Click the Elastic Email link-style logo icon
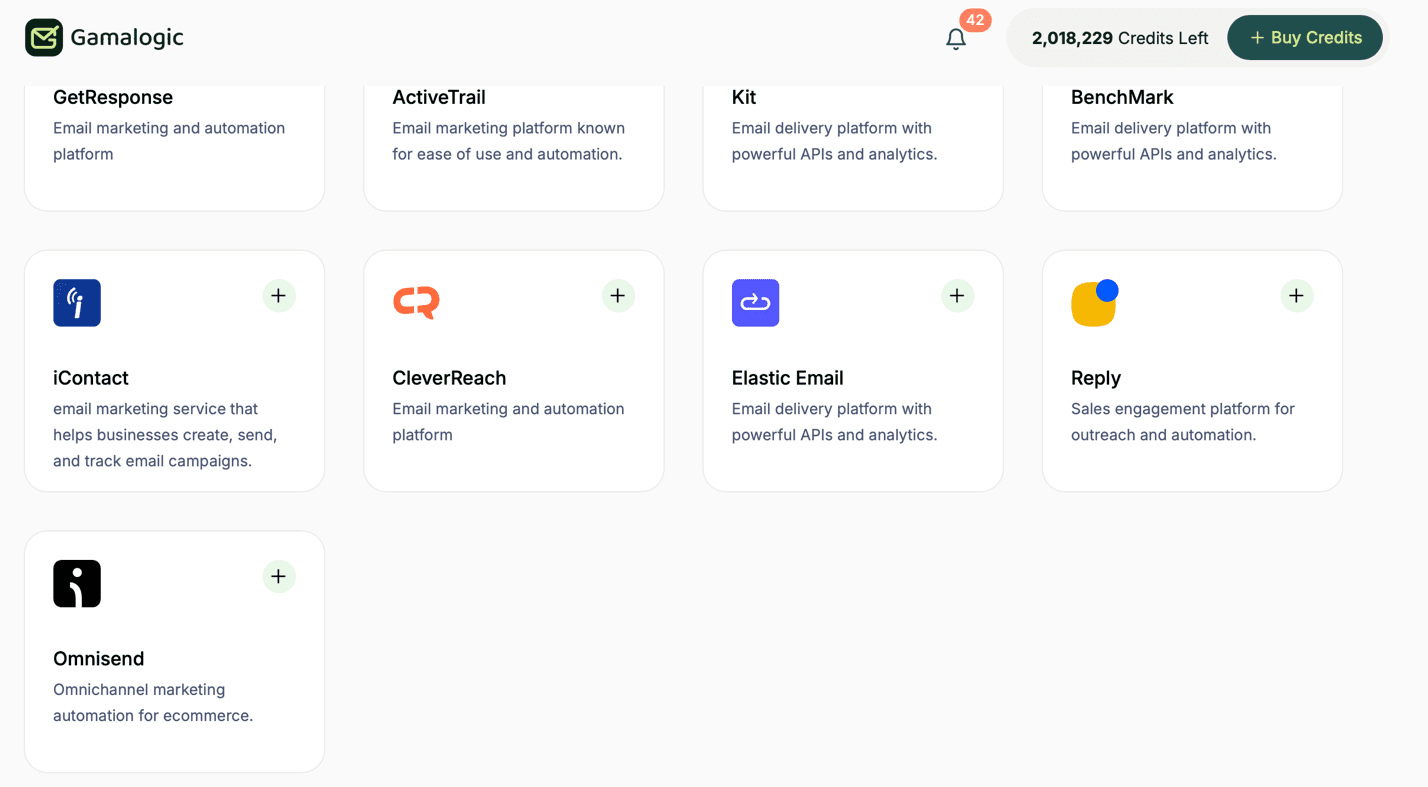Viewport: 1428px width, 787px height. (755, 303)
